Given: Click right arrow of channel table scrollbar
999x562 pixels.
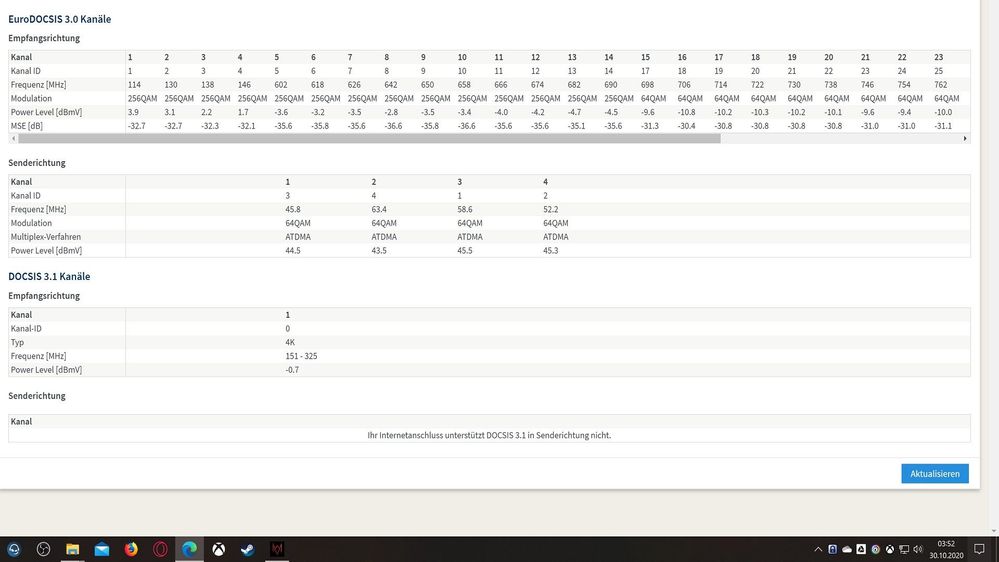Looking at the screenshot, I should click(x=965, y=138).
